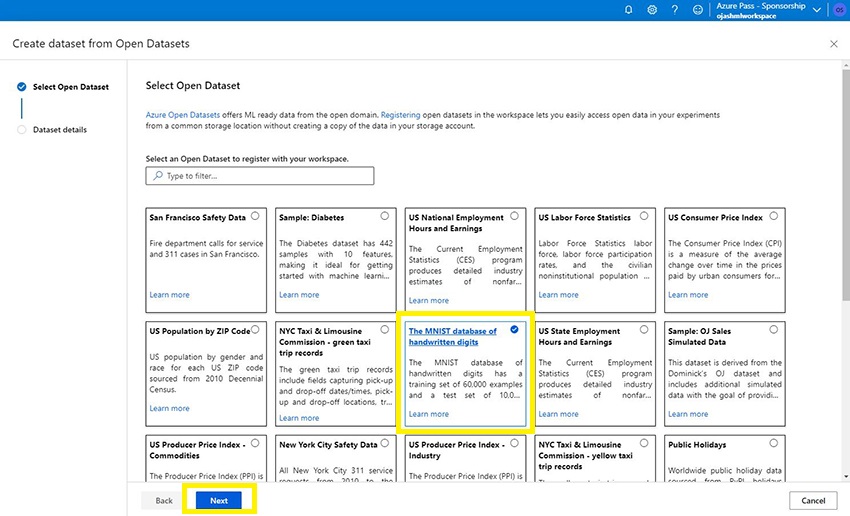Open the settings gear icon

(652, 10)
